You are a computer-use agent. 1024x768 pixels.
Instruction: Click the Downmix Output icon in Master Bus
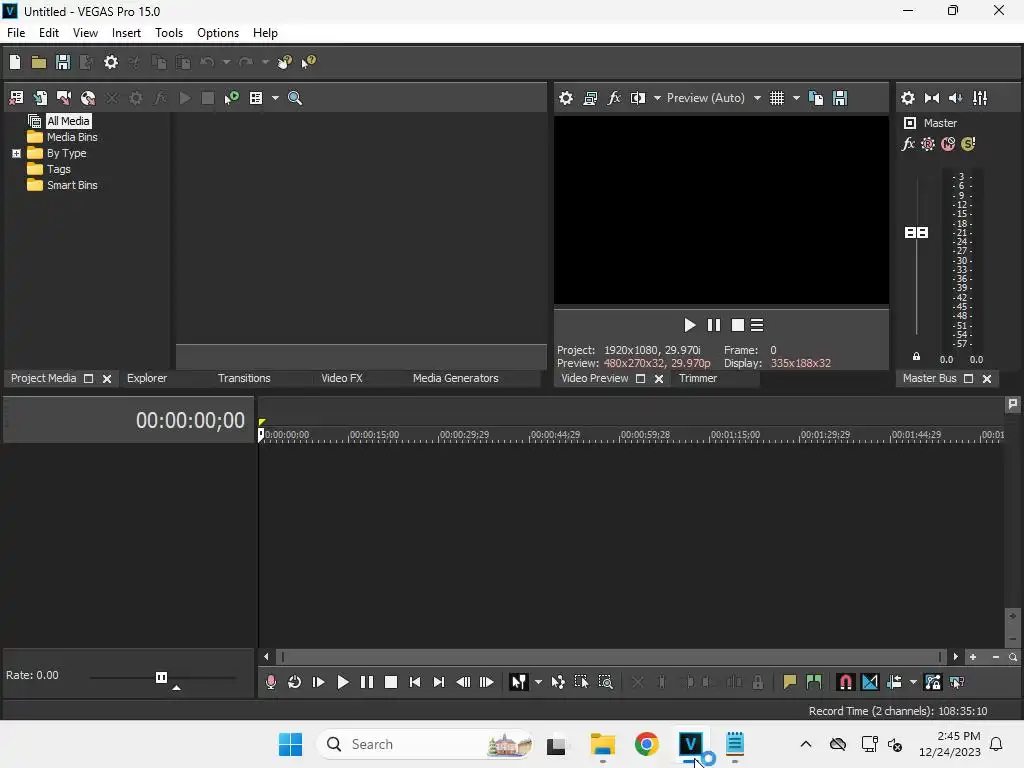pyautogui.click(x=932, y=98)
